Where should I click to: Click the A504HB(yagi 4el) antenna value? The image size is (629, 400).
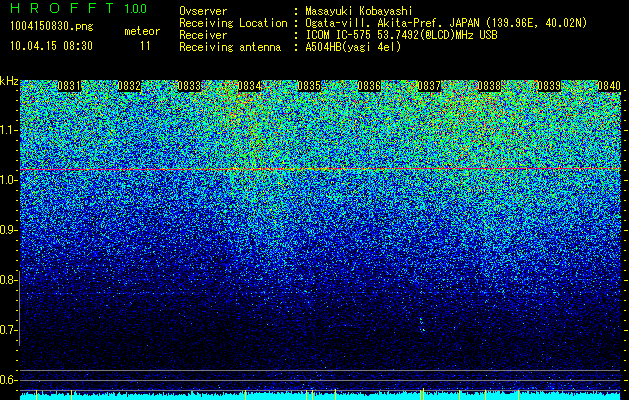pyautogui.click(x=353, y=47)
